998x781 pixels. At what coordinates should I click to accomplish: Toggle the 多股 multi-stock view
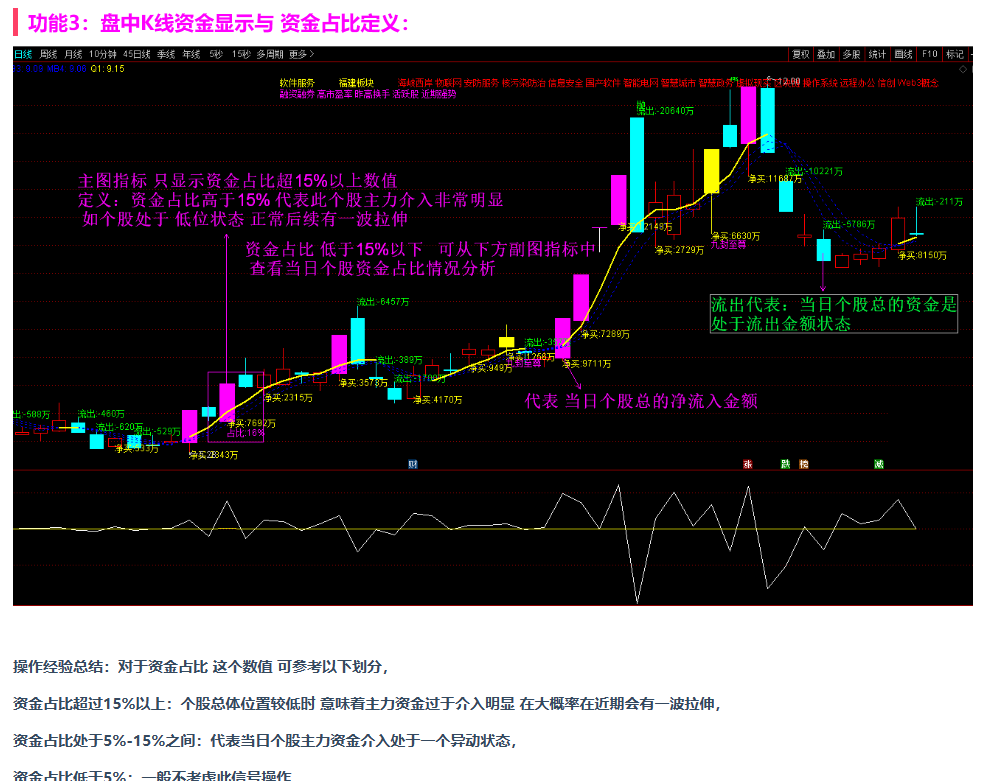pos(851,54)
